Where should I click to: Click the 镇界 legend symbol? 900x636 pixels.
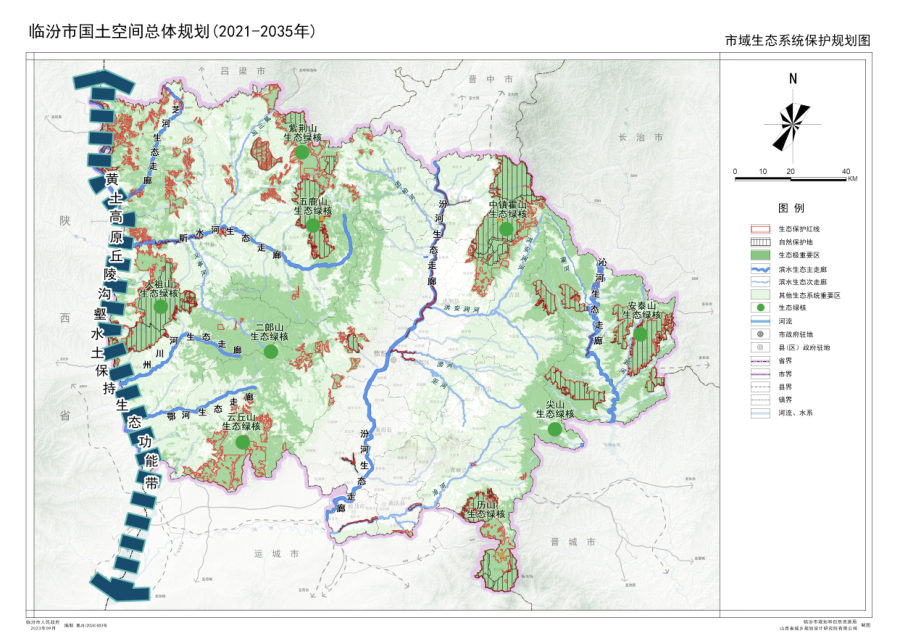coord(761,400)
